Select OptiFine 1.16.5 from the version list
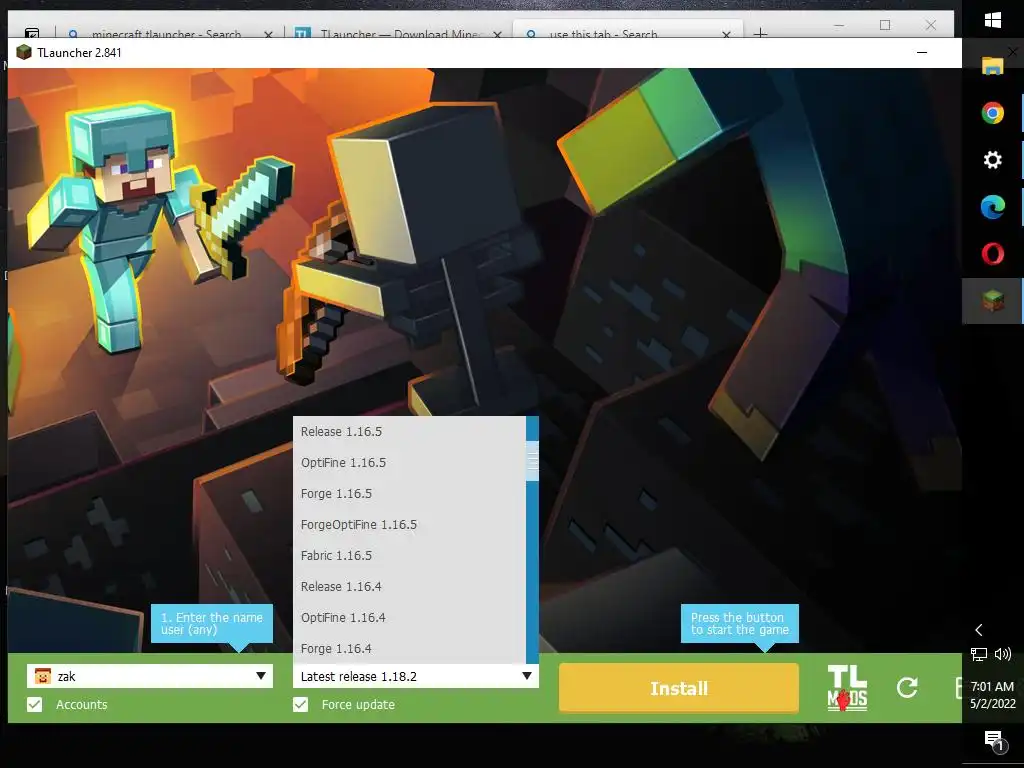Screen dimensions: 1024x768 click(x=409, y=462)
